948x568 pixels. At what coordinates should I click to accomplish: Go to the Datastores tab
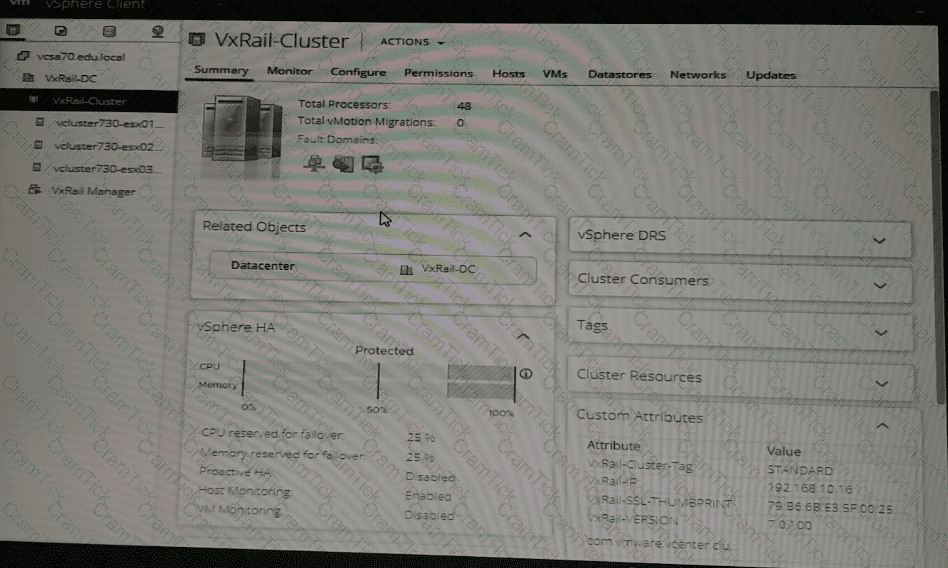pyautogui.click(x=619, y=75)
